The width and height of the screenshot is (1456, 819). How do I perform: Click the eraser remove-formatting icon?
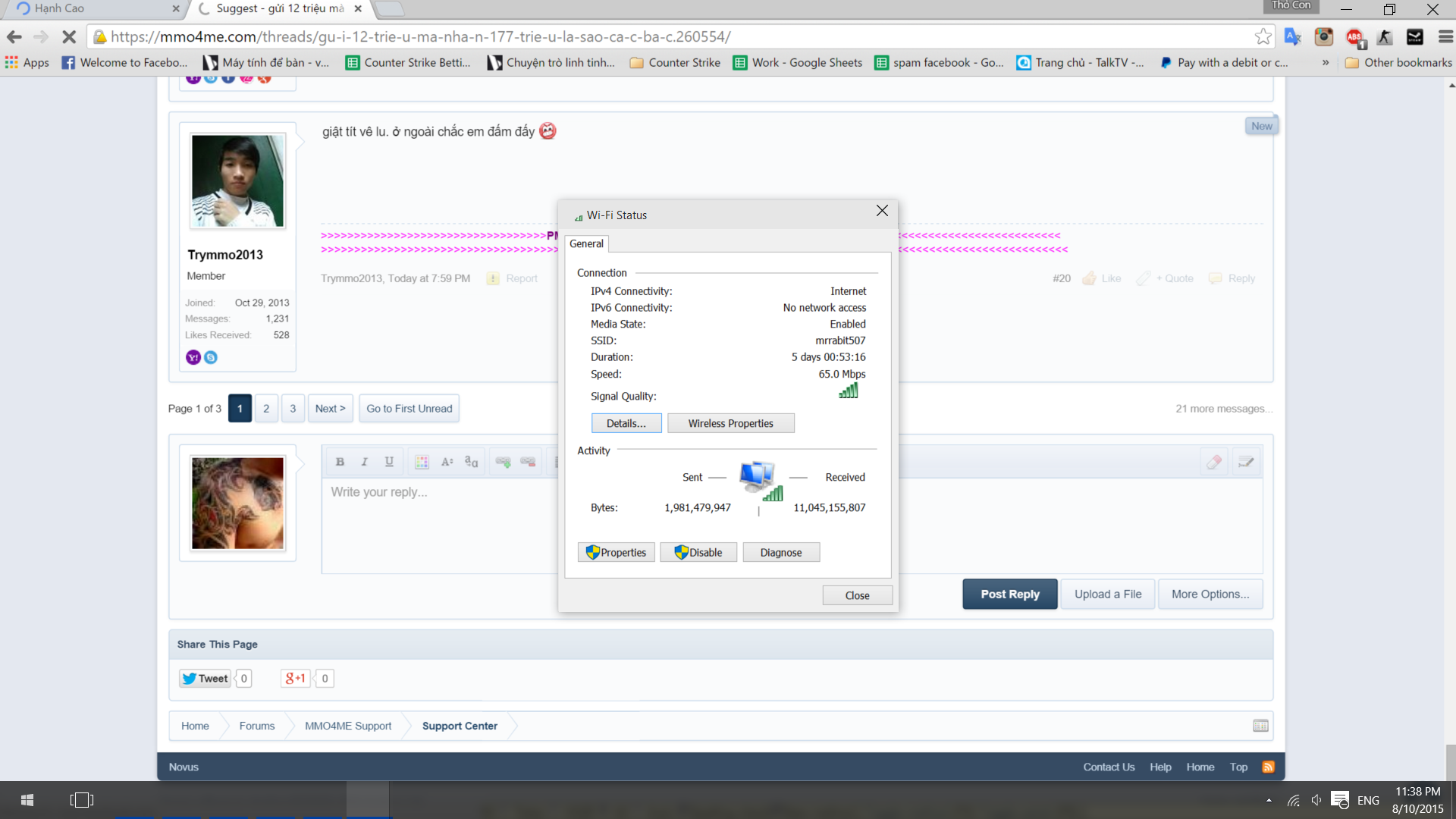pos(1214,462)
